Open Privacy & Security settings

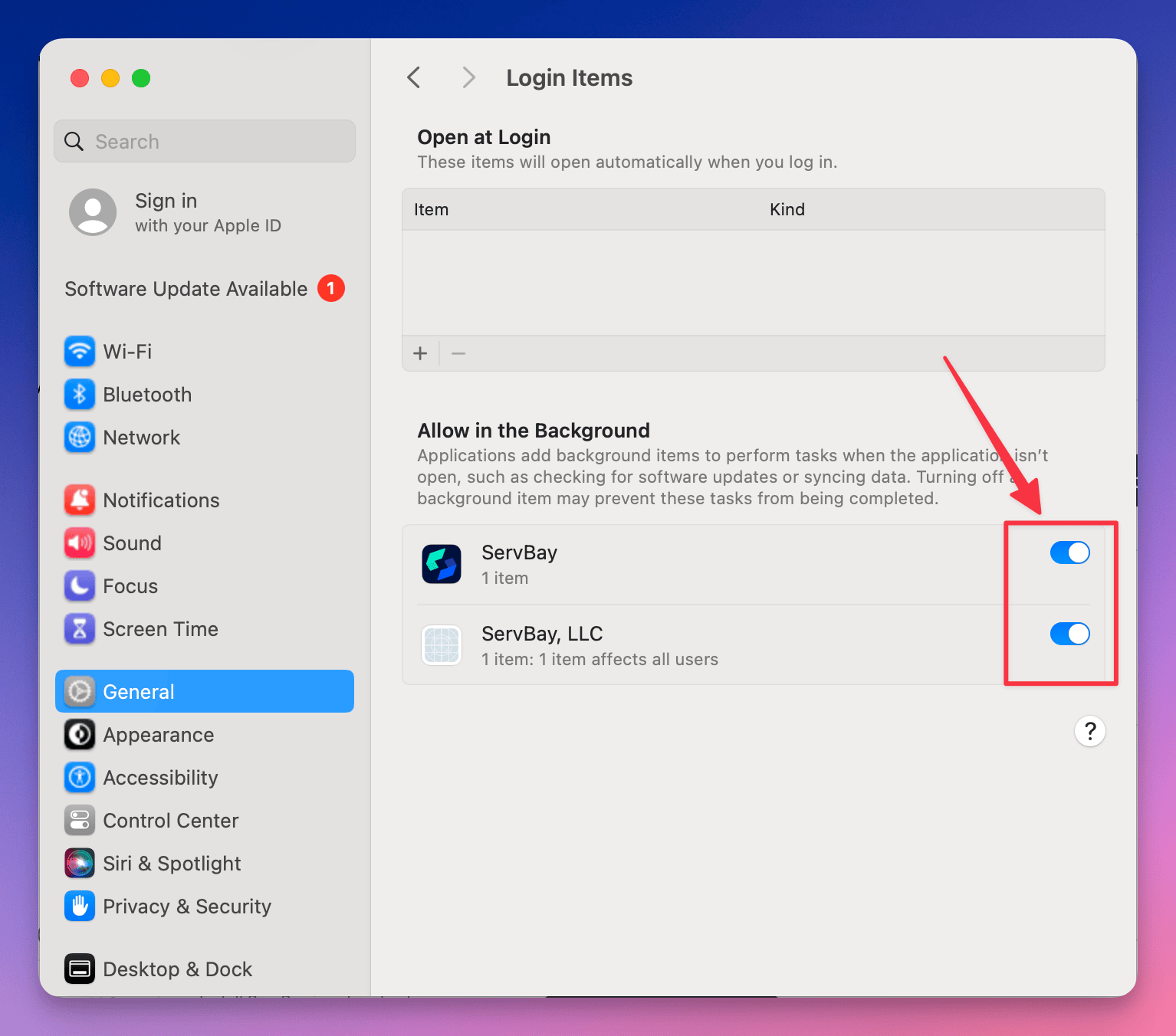coord(205,906)
